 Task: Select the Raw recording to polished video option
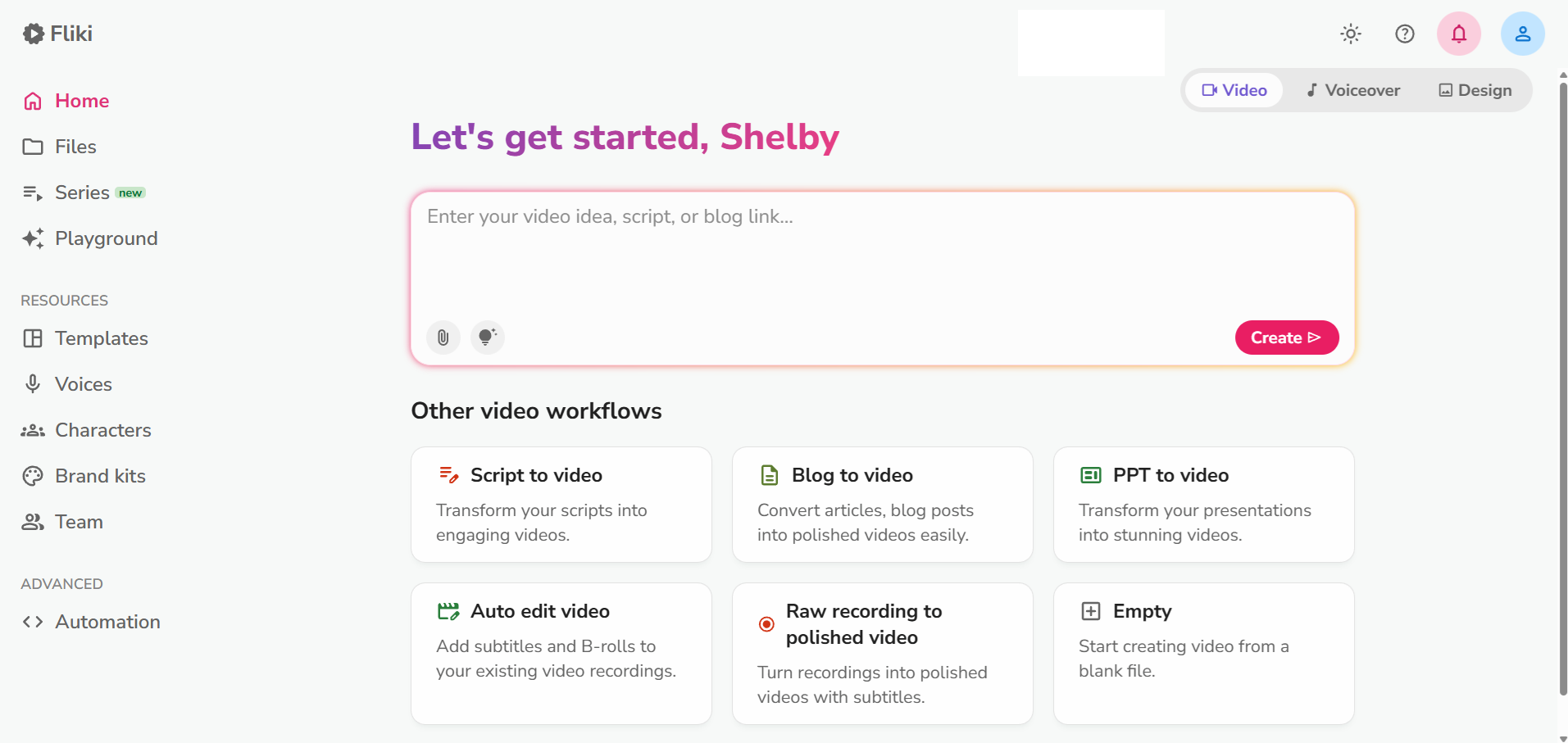[x=882, y=652]
